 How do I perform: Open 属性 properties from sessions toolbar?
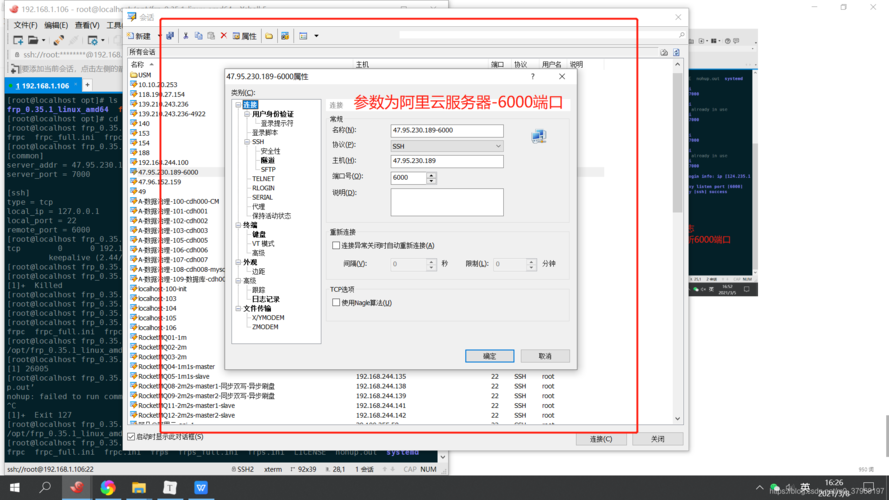(x=244, y=36)
